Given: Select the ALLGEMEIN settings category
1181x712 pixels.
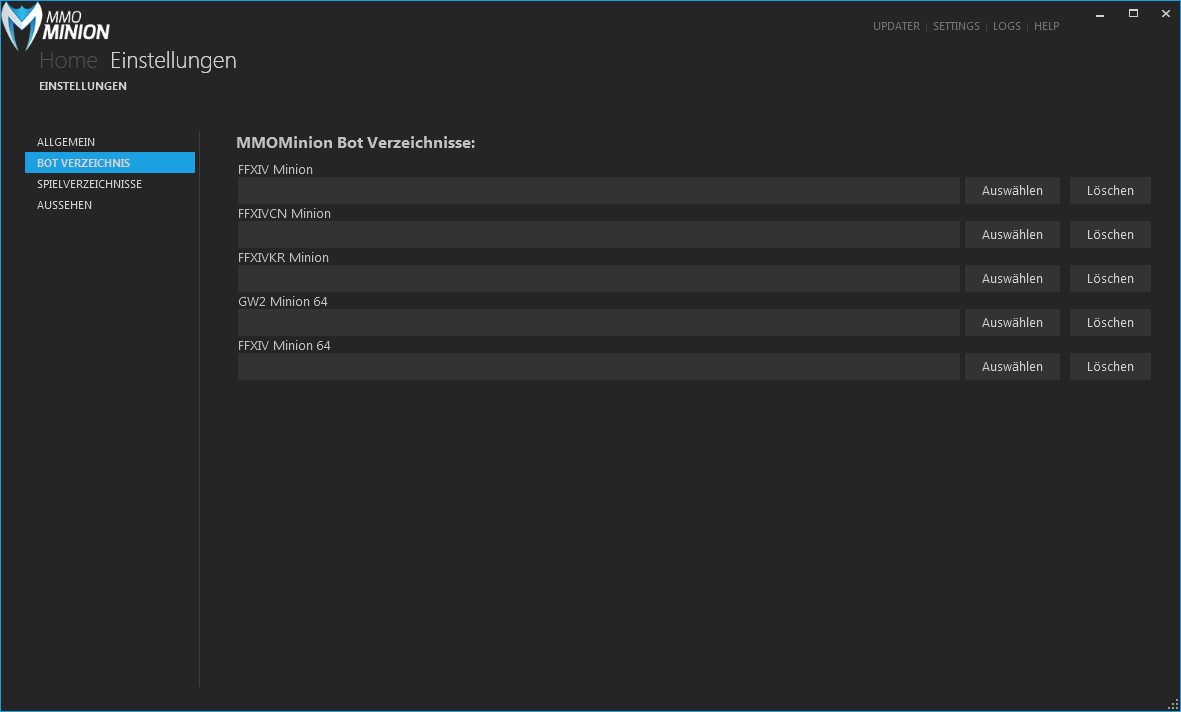Looking at the screenshot, I should (x=66, y=142).
